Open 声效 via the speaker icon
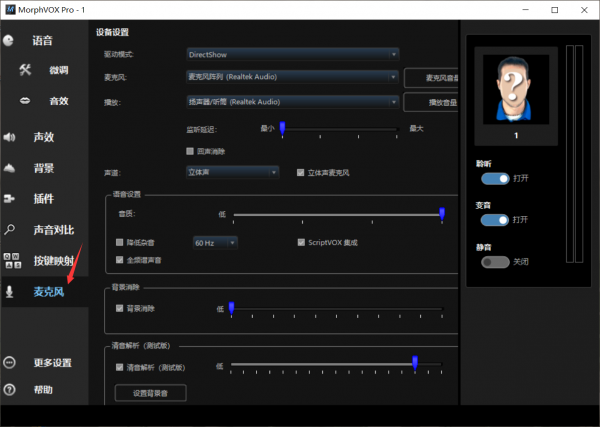Screen dimensions: 600x427 [x=9, y=137]
